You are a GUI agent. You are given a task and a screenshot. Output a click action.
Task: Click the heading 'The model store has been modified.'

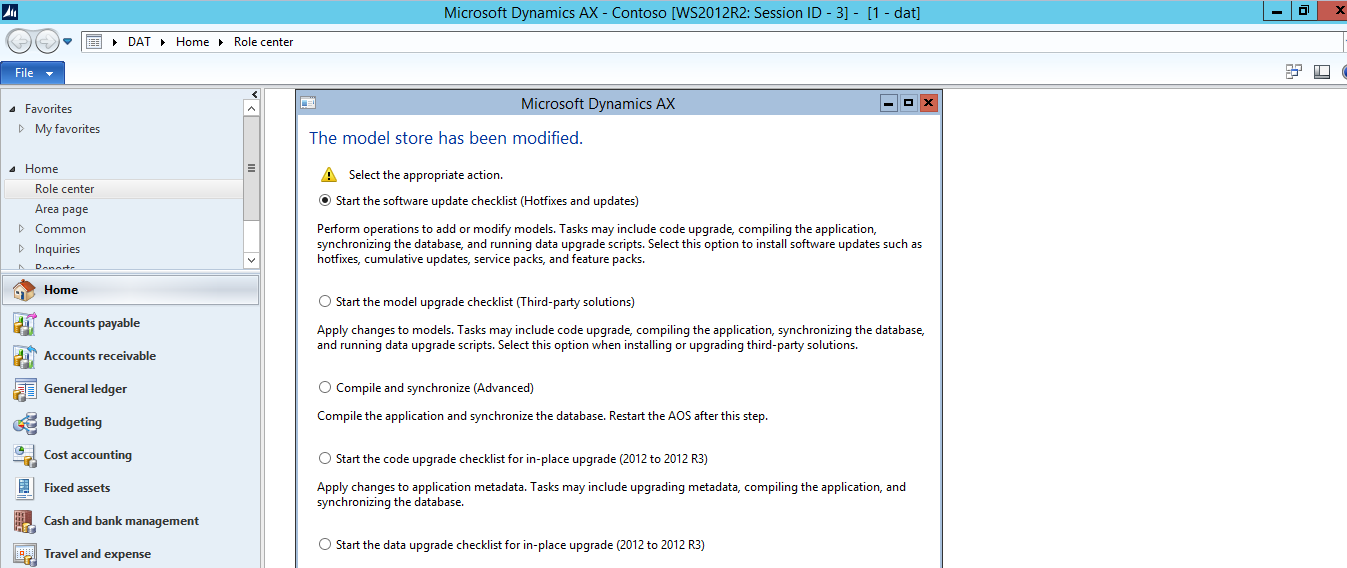(x=446, y=138)
